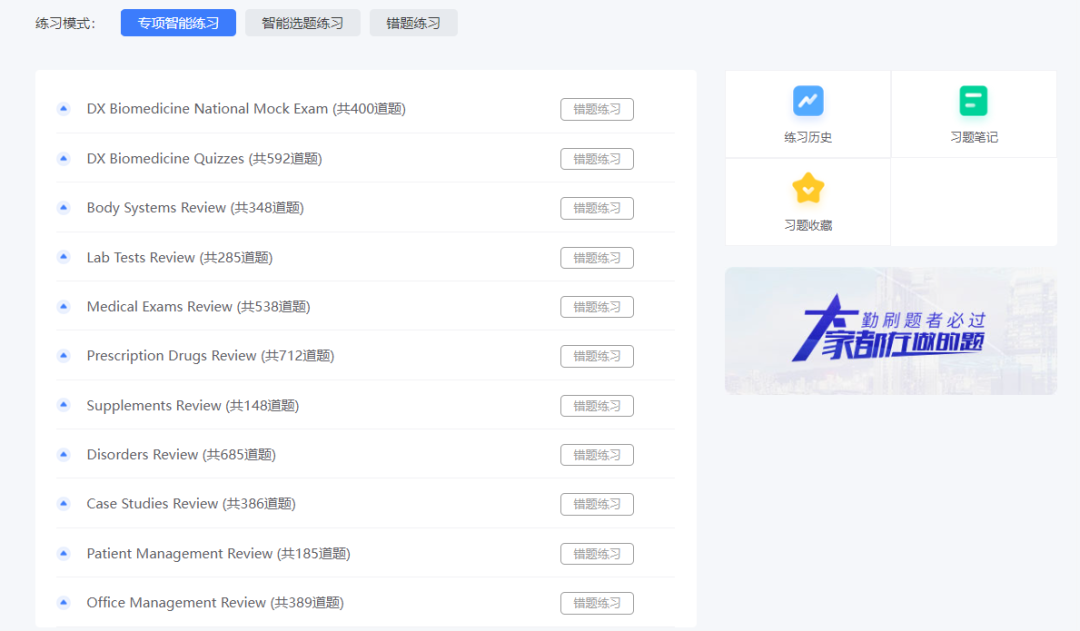Screen dimensions: 1080x631
Task: Click 错题练习 for DX Biomedicine Quizzes
Action: click(597, 158)
